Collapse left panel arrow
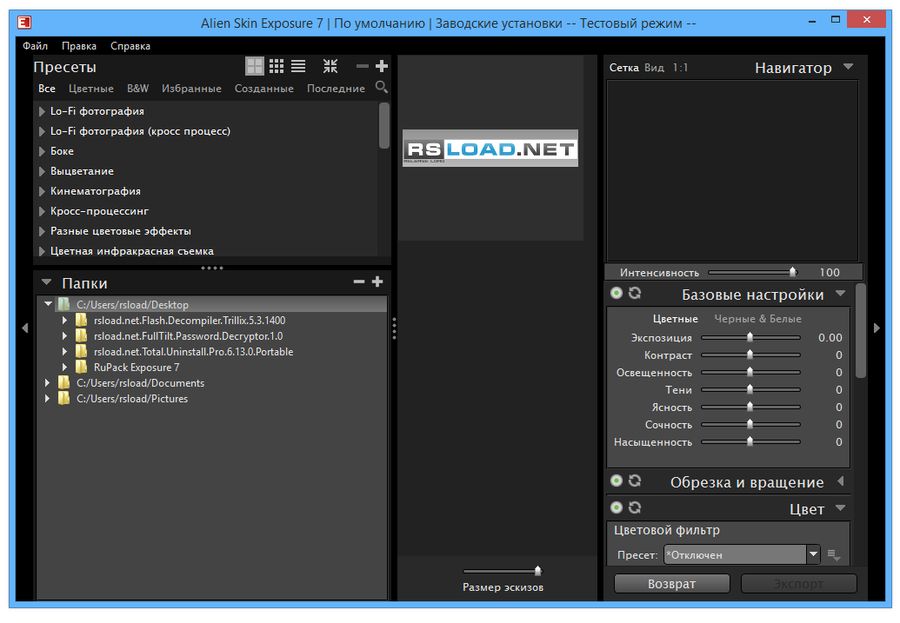The image size is (900, 623). [x=25, y=328]
